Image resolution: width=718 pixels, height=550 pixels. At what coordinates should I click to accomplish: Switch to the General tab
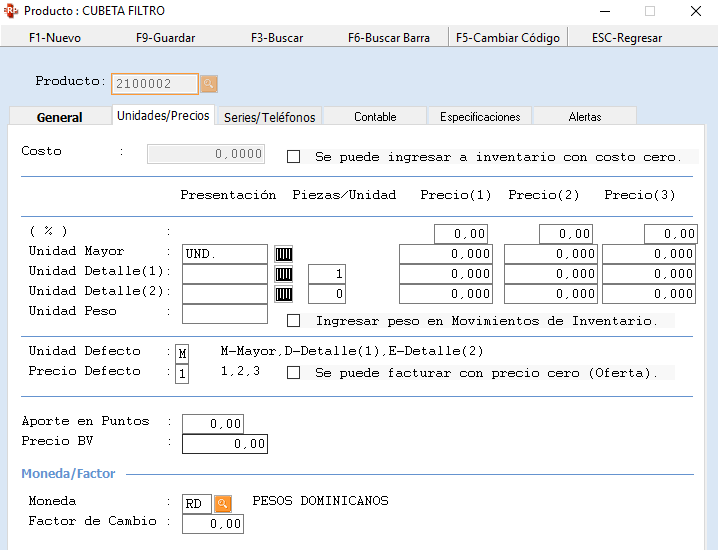point(60,117)
